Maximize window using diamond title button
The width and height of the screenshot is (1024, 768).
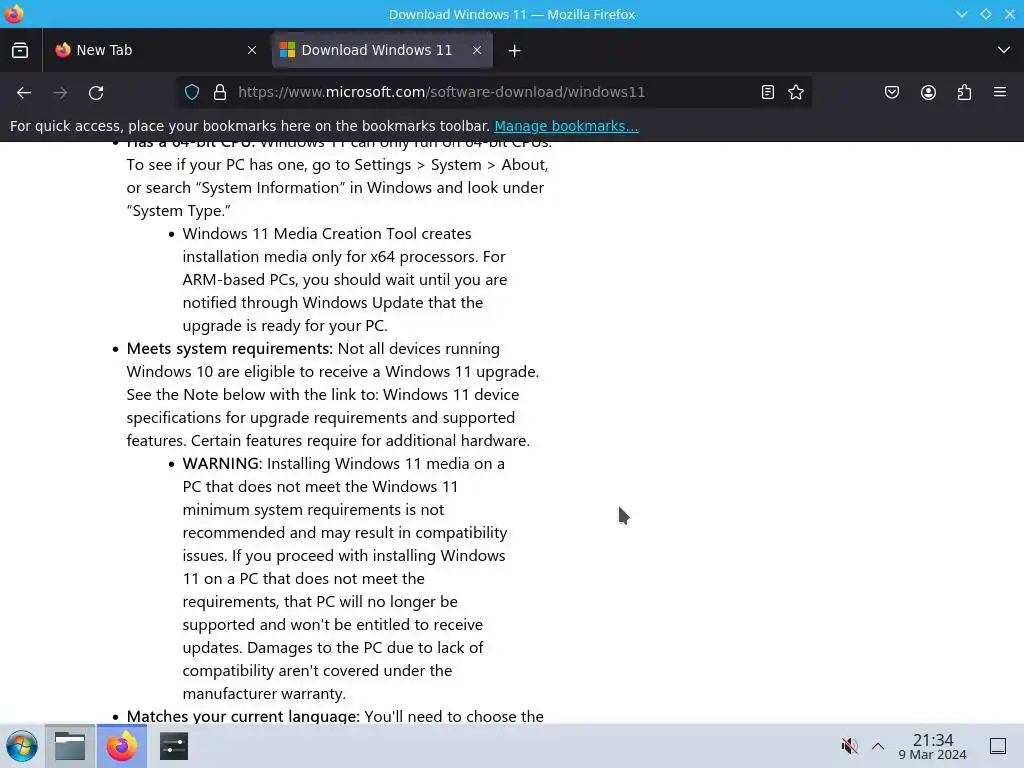click(985, 14)
